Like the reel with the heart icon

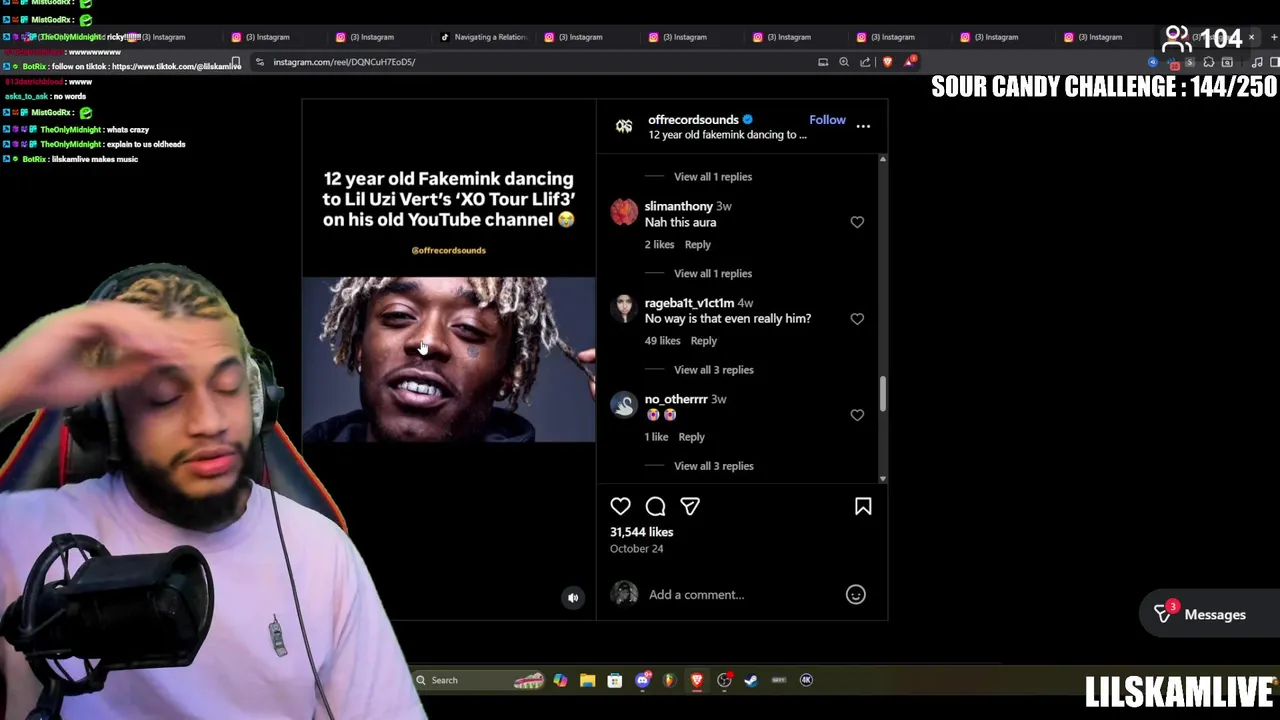coord(620,506)
